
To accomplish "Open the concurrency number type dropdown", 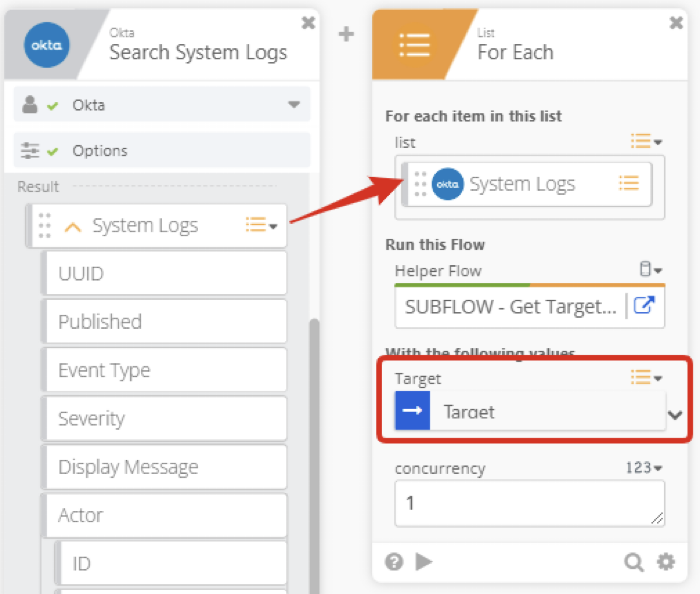I will tap(644, 467).
